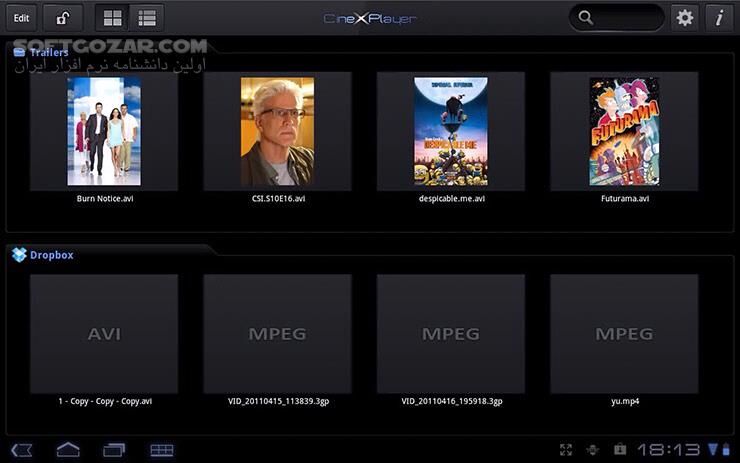Image resolution: width=740 pixels, height=463 pixels.
Task: Select the Futurama.avi filename
Action: pos(625,199)
